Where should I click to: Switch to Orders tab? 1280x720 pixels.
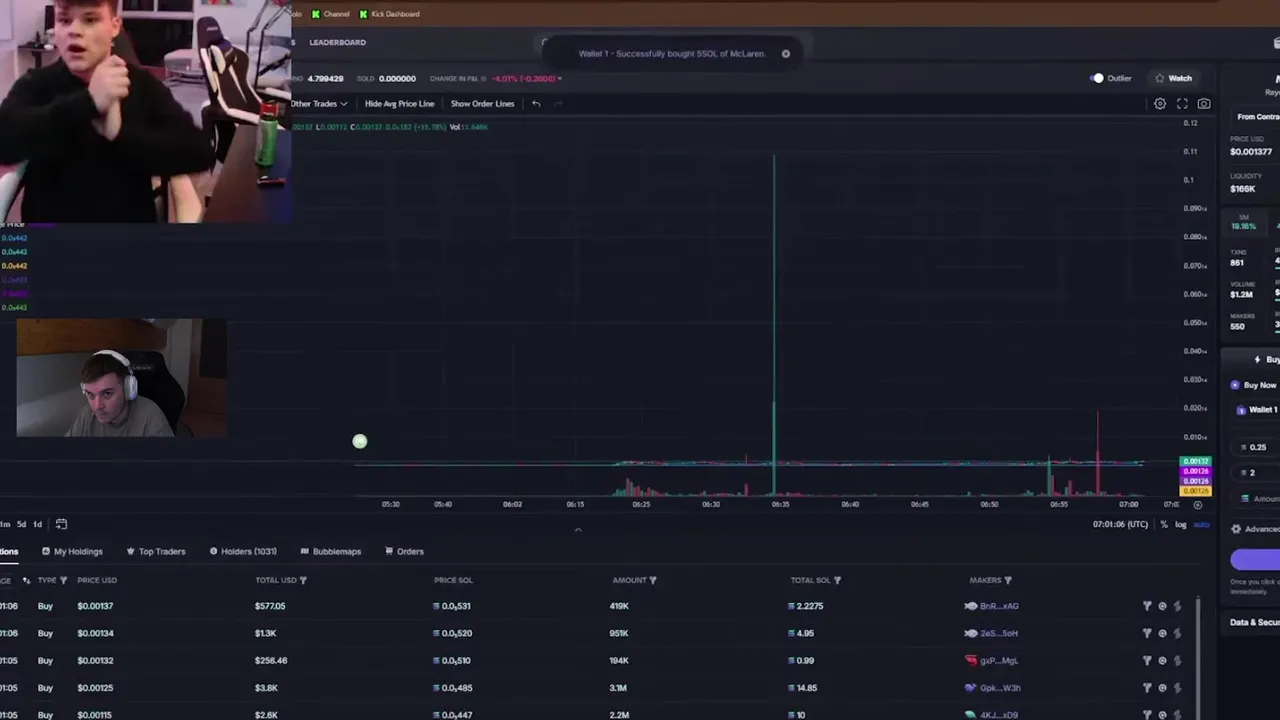click(x=404, y=551)
